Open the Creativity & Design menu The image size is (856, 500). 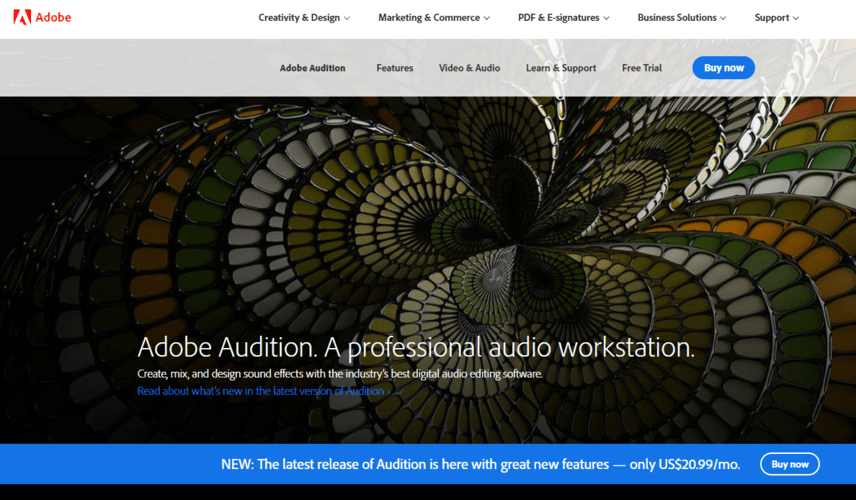(x=304, y=17)
